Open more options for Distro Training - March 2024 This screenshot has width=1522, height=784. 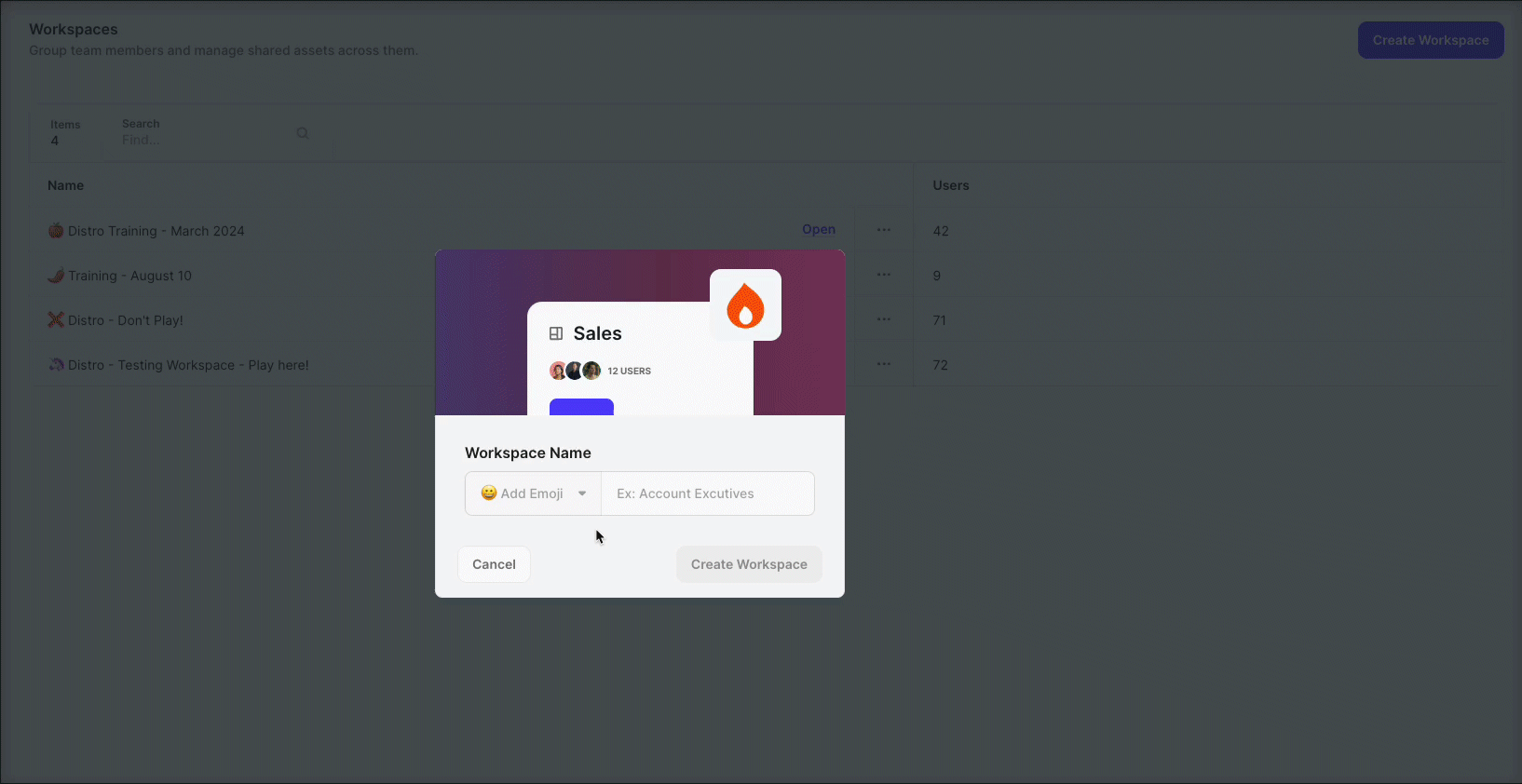(x=883, y=230)
